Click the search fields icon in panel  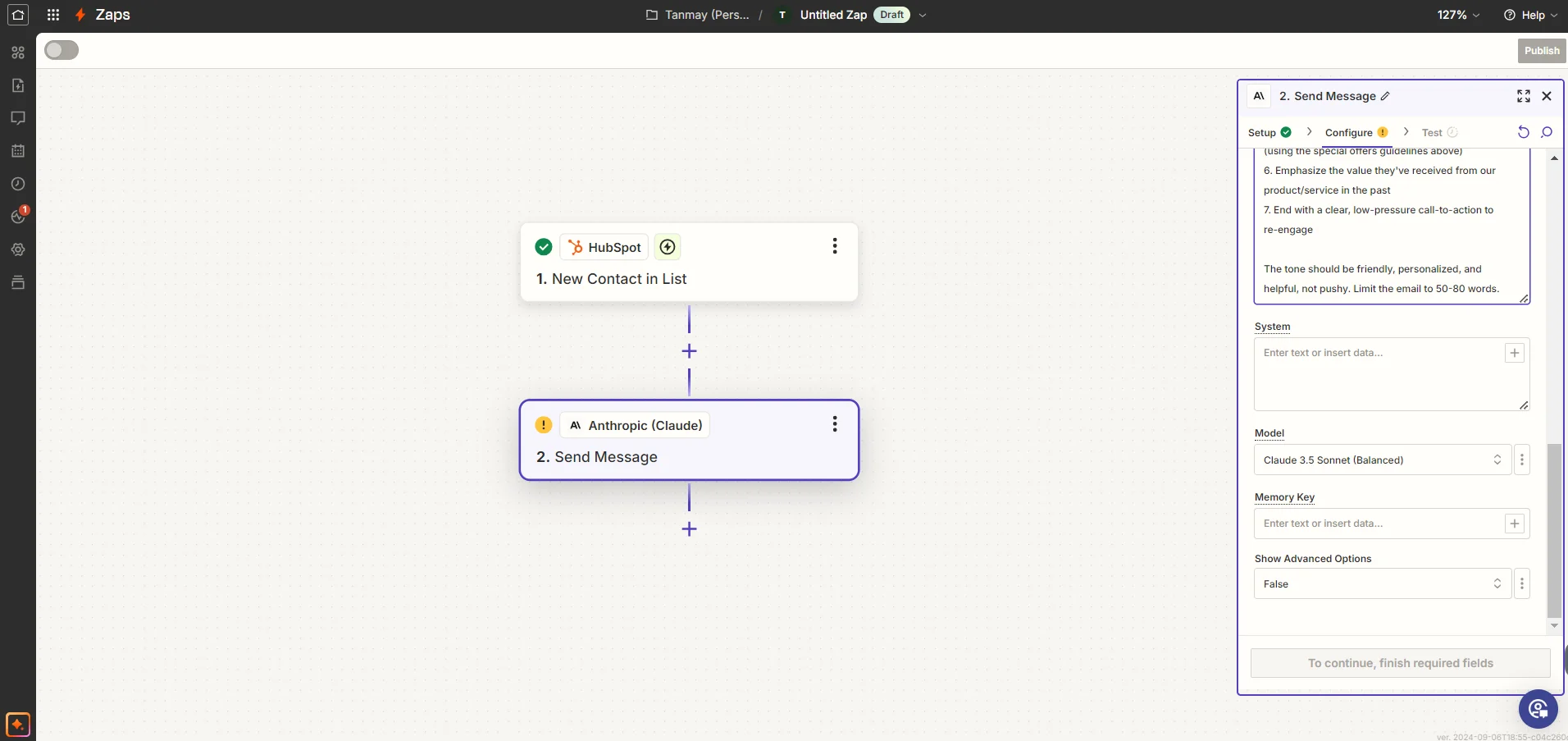click(1547, 132)
